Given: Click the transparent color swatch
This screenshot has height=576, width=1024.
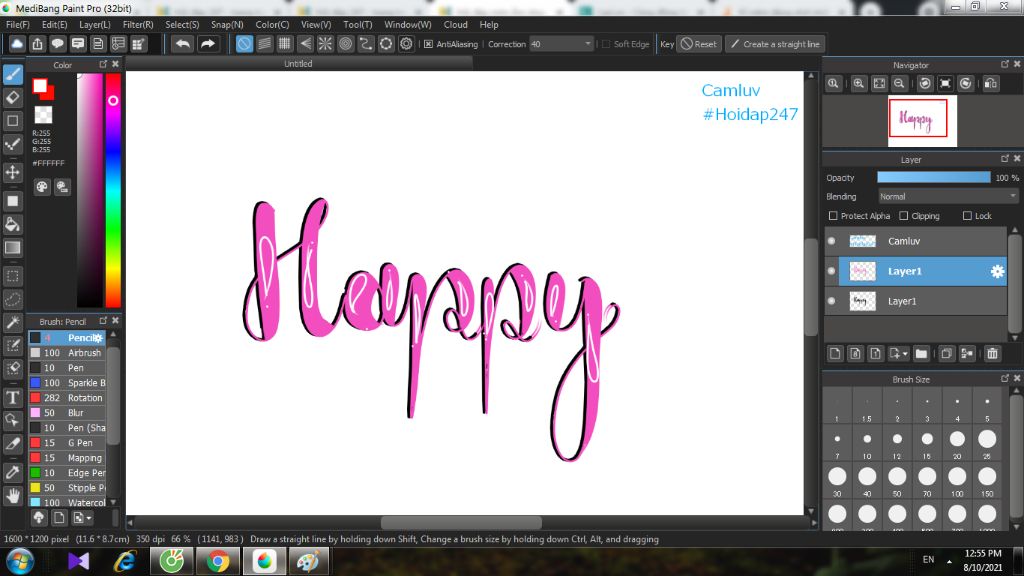Looking at the screenshot, I should pyautogui.click(x=43, y=114).
